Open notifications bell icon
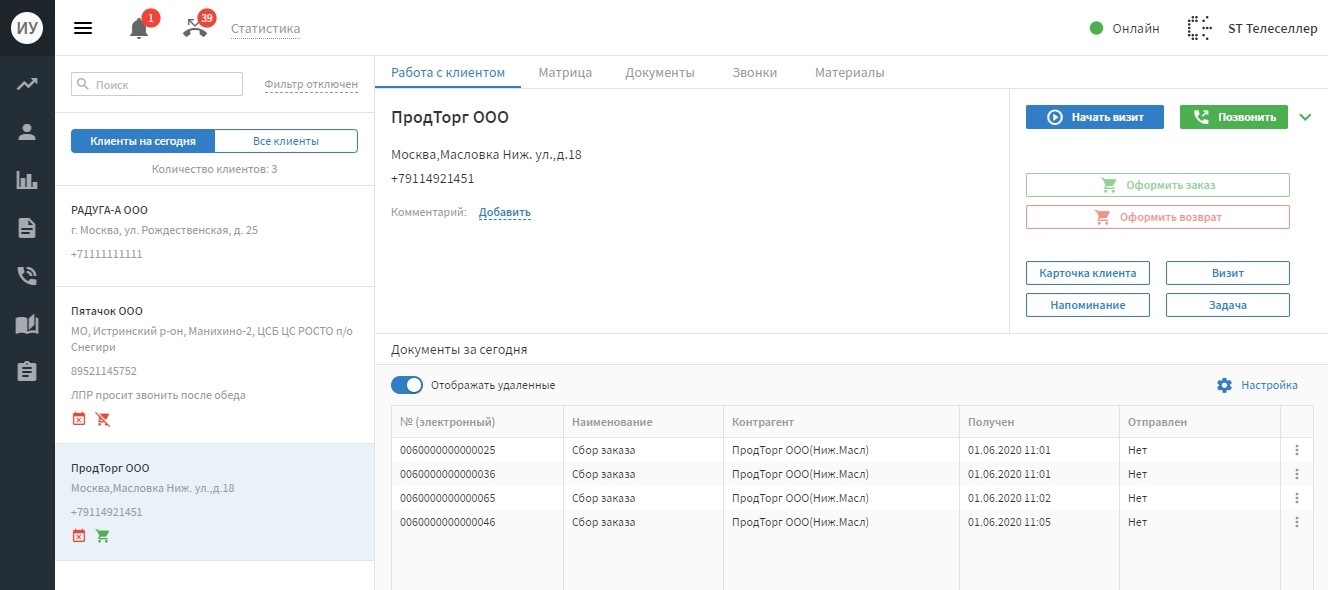1328x590 pixels. (139, 29)
